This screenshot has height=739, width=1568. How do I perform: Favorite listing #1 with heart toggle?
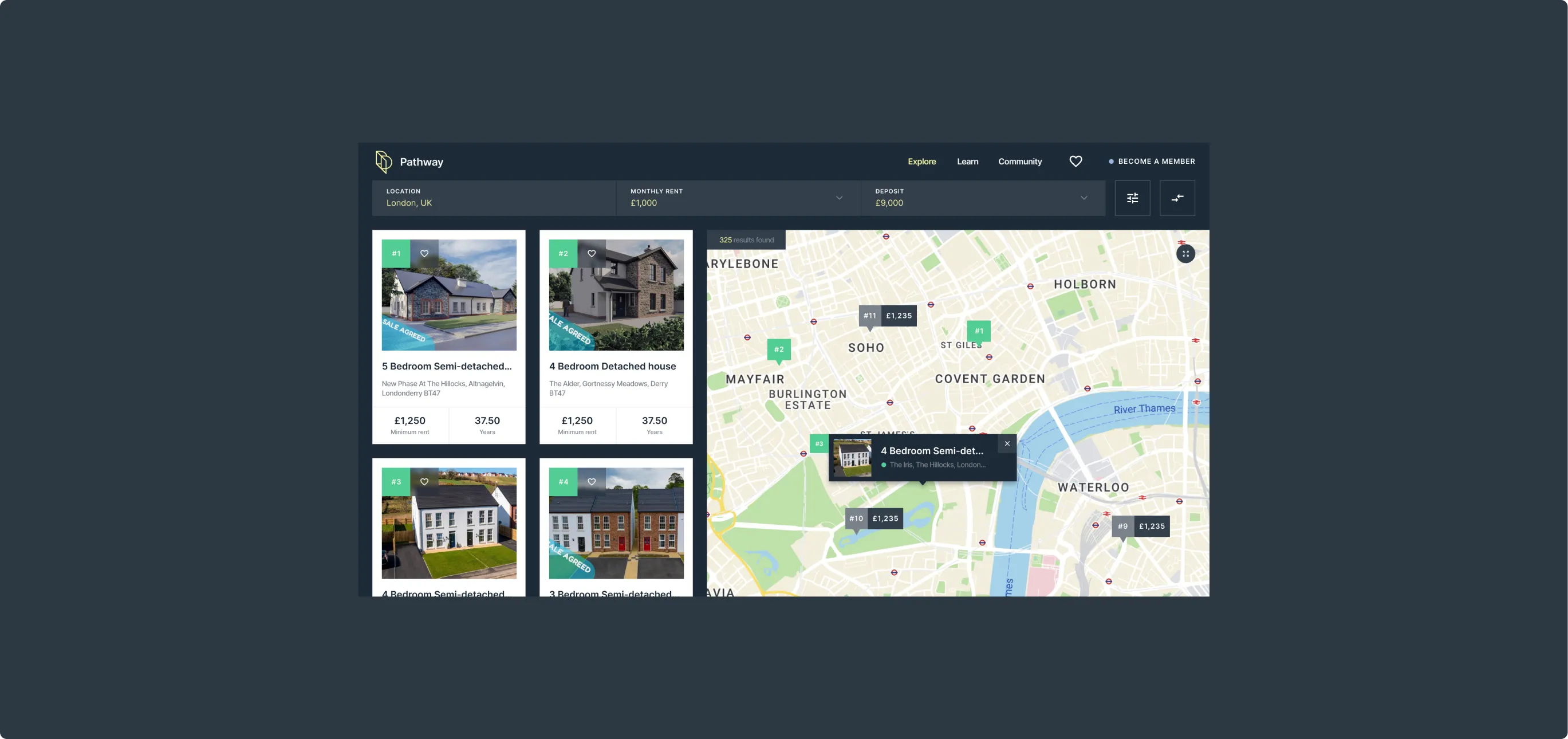point(424,253)
